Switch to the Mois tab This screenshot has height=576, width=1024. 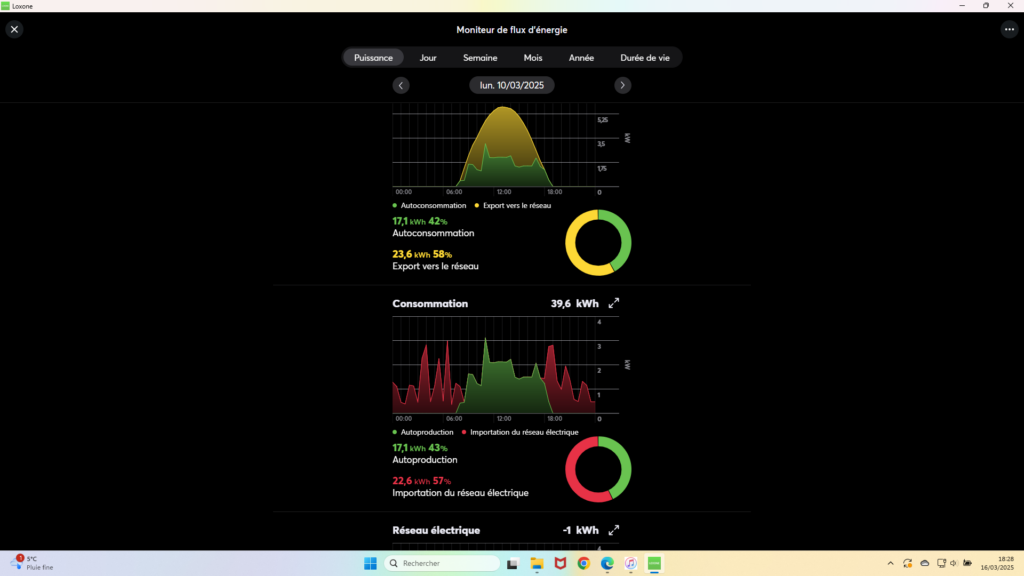(x=533, y=58)
